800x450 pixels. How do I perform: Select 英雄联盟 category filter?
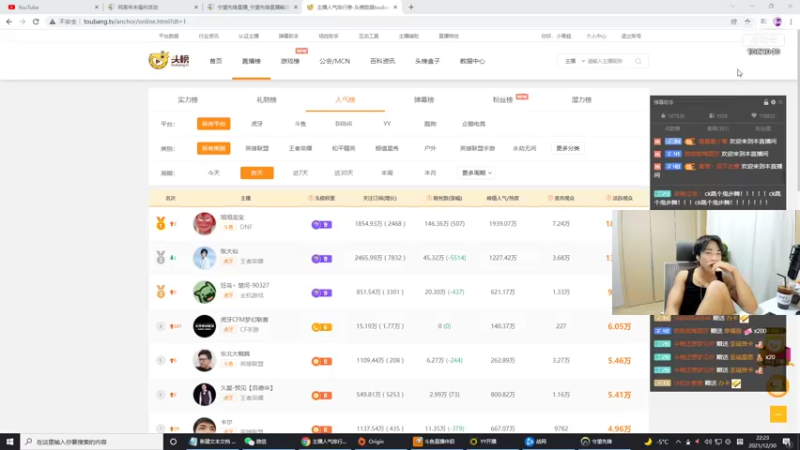tap(257, 148)
